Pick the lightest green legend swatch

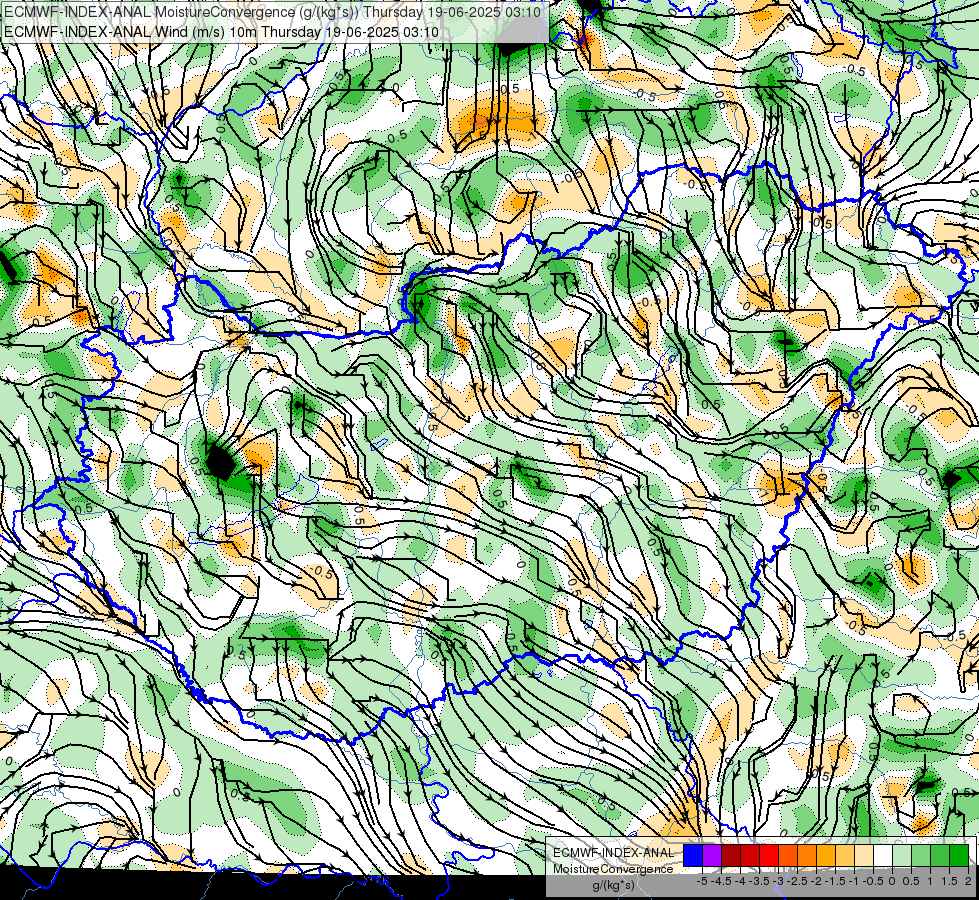(902, 856)
